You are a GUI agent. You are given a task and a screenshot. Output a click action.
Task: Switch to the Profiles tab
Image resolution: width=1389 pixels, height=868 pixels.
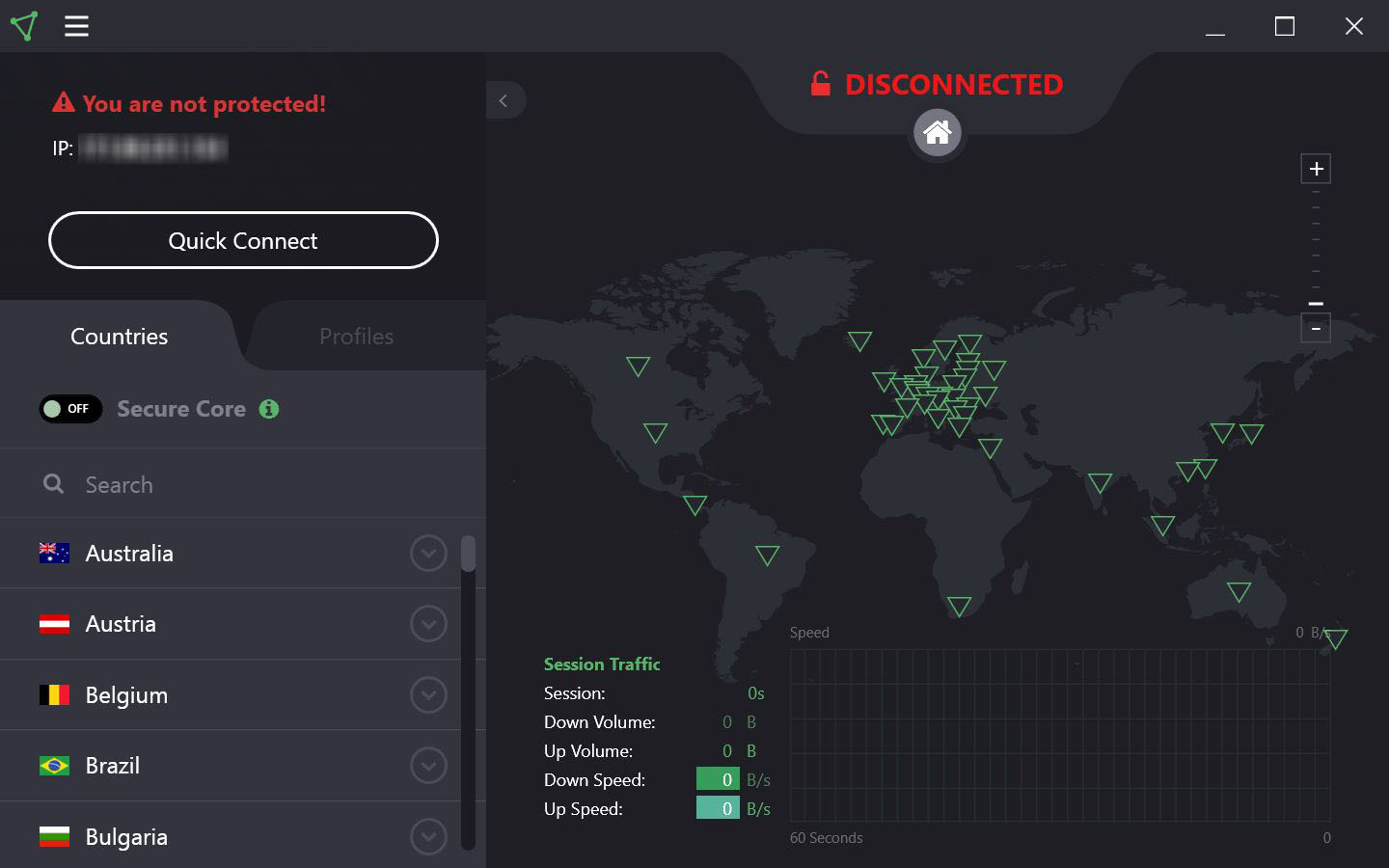tap(356, 336)
